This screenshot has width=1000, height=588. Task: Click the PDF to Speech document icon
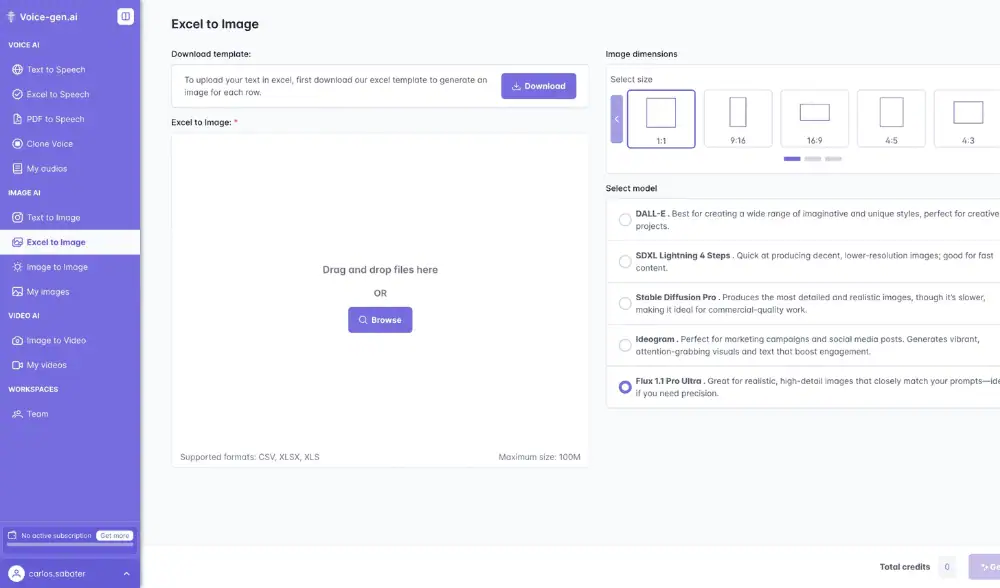click(x=17, y=119)
